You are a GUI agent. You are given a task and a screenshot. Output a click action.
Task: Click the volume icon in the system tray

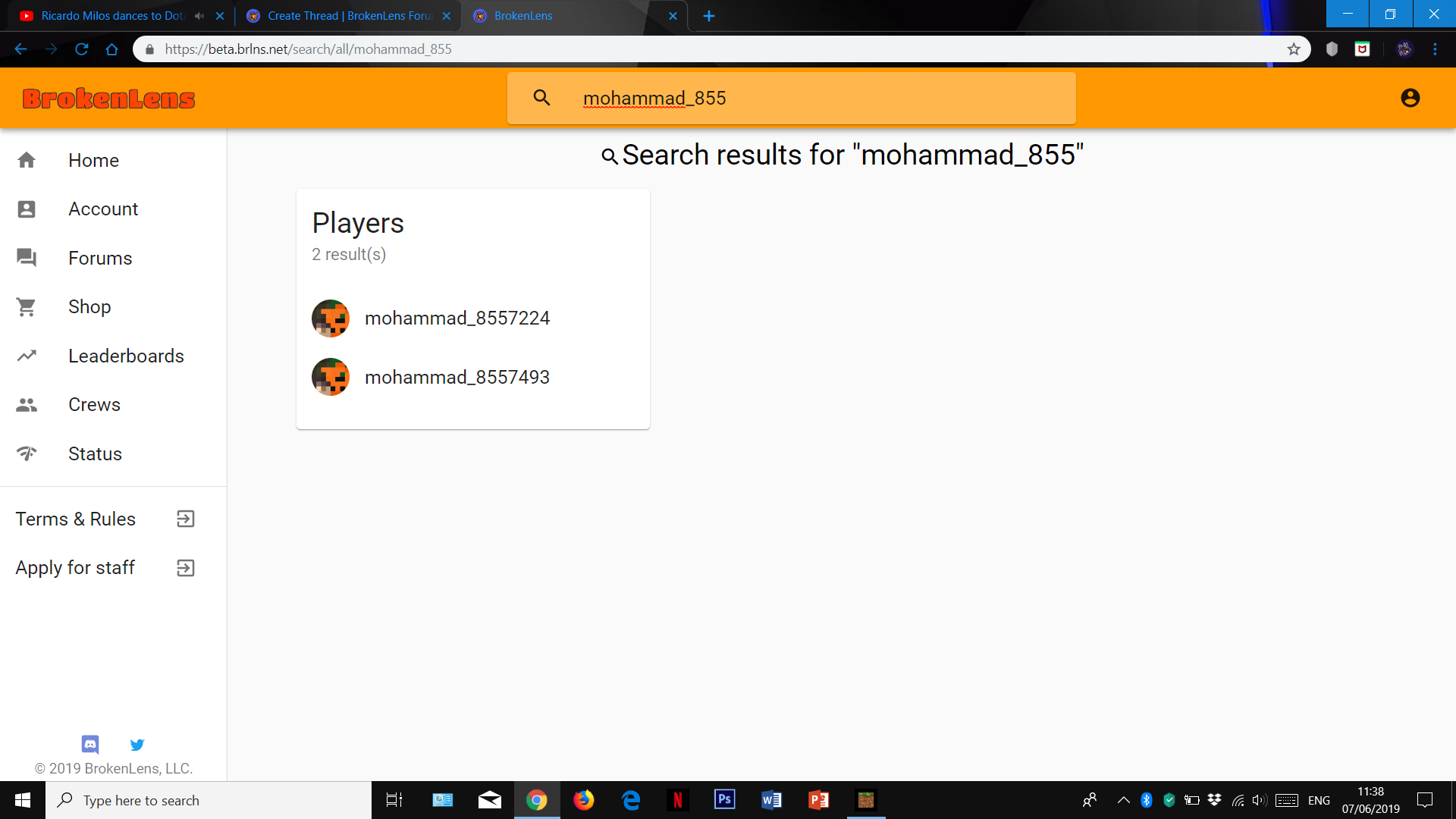[1260, 800]
